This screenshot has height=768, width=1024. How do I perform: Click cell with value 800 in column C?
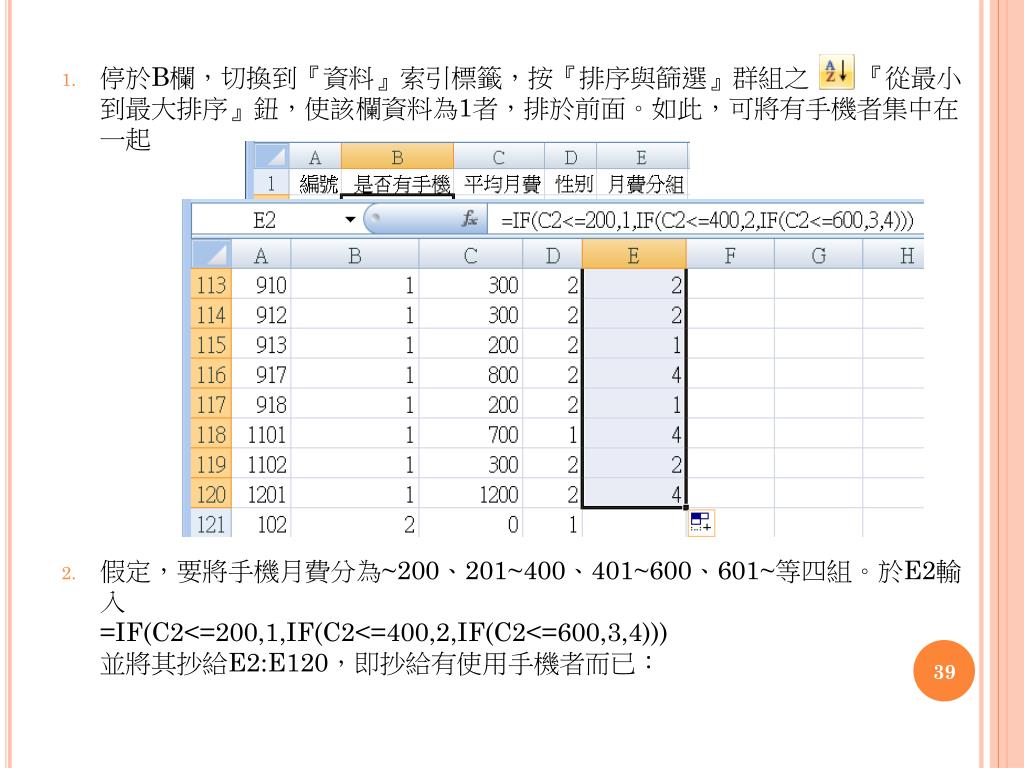coord(470,374)
